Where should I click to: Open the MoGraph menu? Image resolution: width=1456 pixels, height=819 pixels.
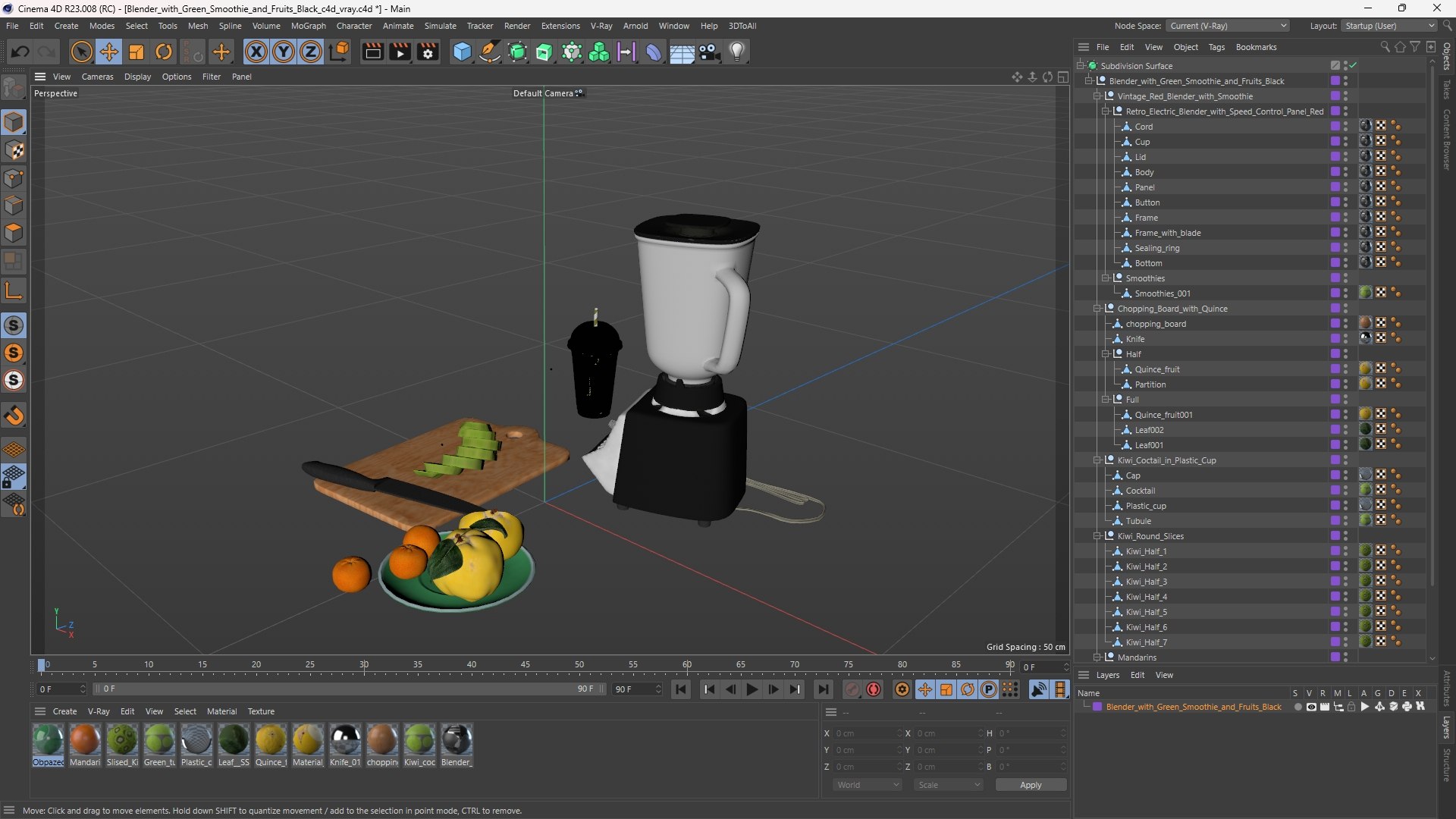click(308, 26)
